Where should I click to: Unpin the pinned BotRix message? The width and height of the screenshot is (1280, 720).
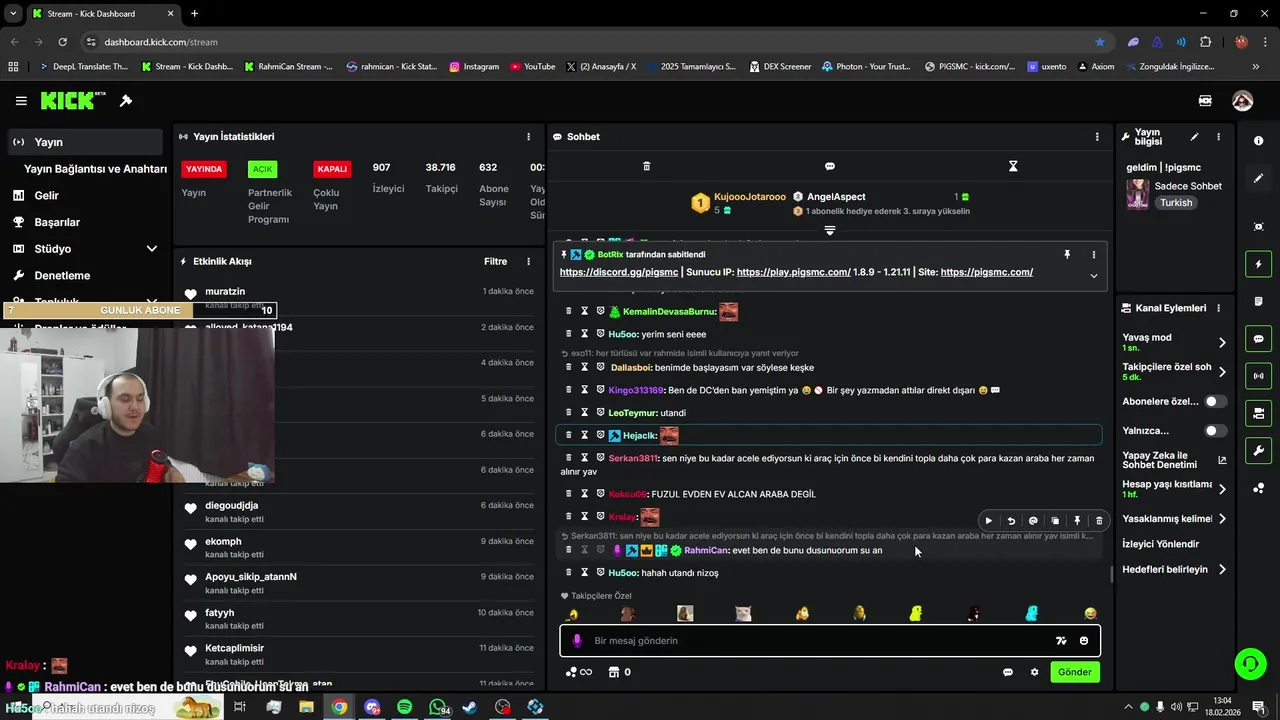(x=1067, y=255)
